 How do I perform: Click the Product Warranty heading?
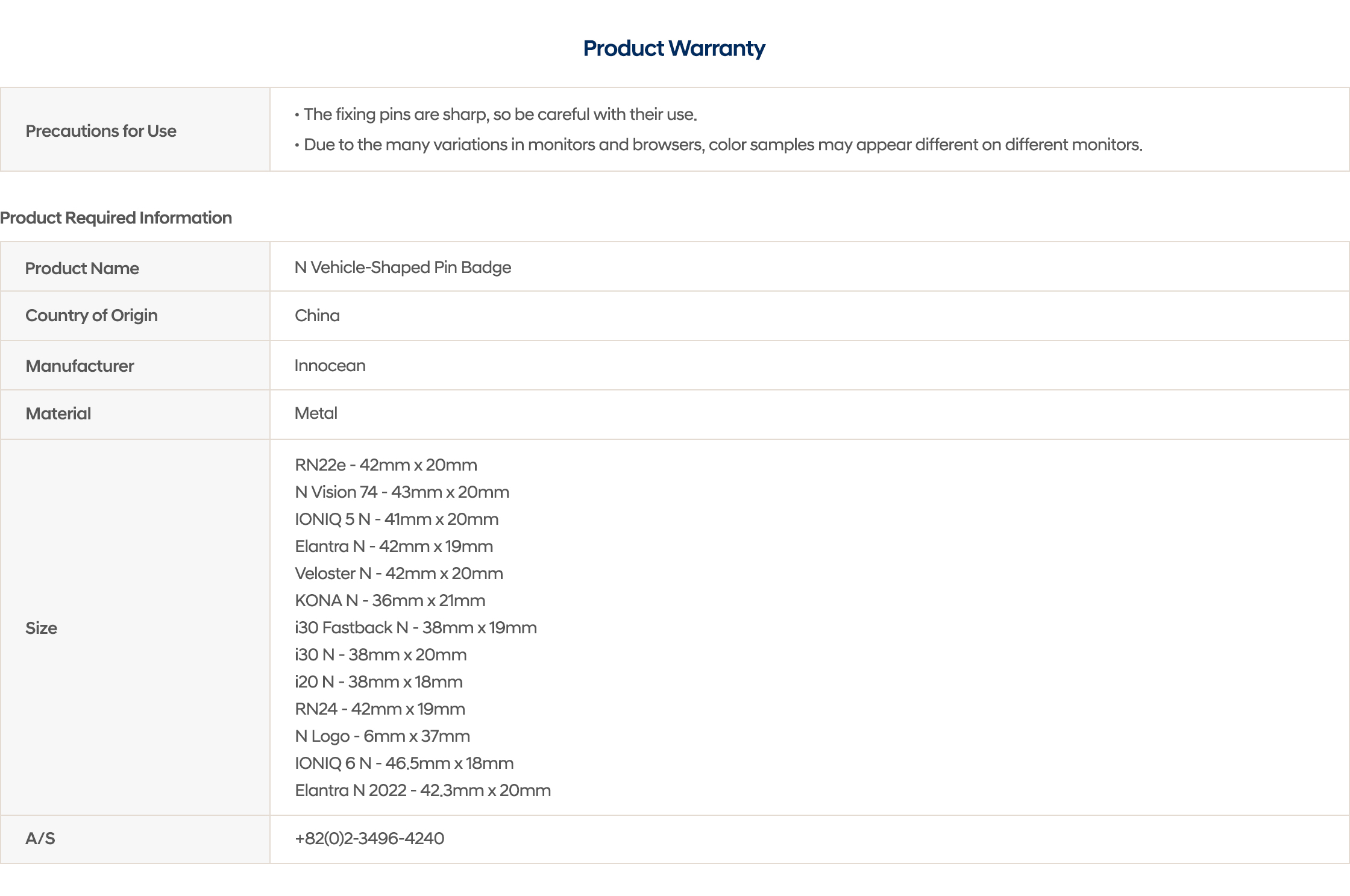[x=674, y=48]
